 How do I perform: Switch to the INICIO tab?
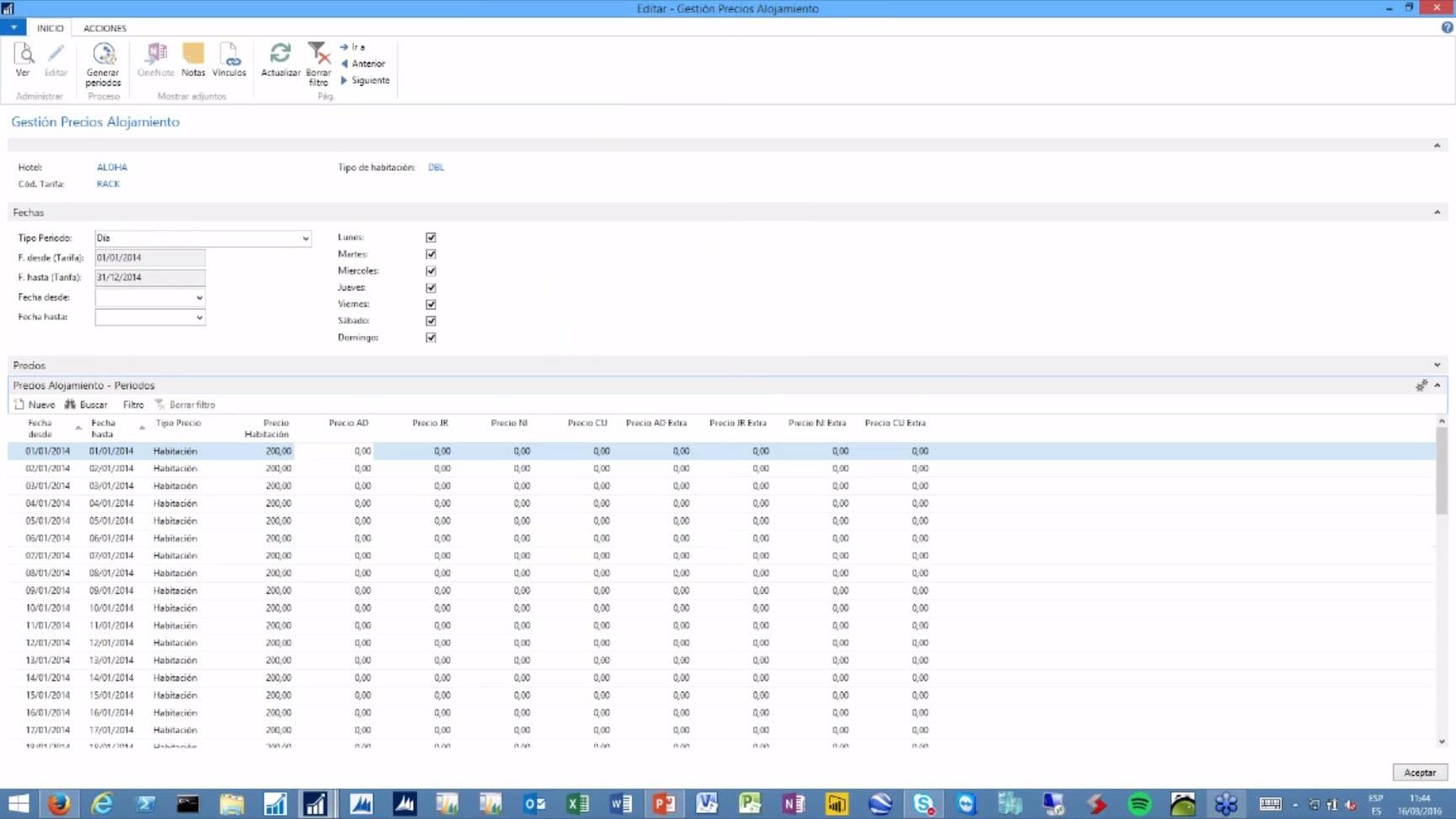coord(50,28)
